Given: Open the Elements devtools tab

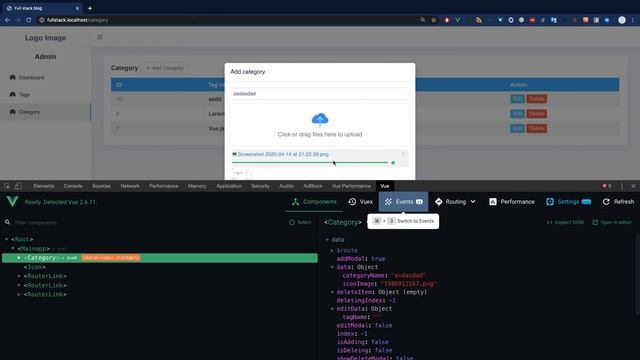Looking at the screenshot, I should click(x=44, y=186).
